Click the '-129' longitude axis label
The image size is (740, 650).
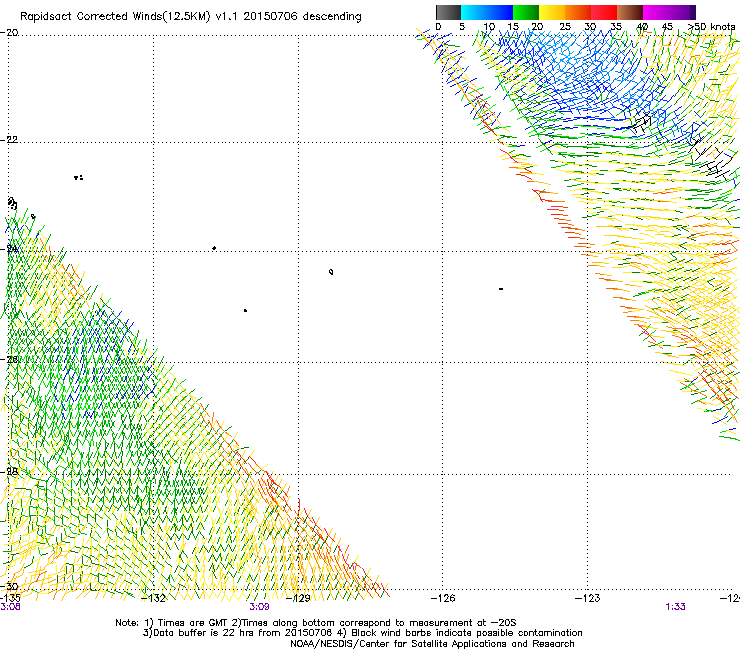point(299,599)
